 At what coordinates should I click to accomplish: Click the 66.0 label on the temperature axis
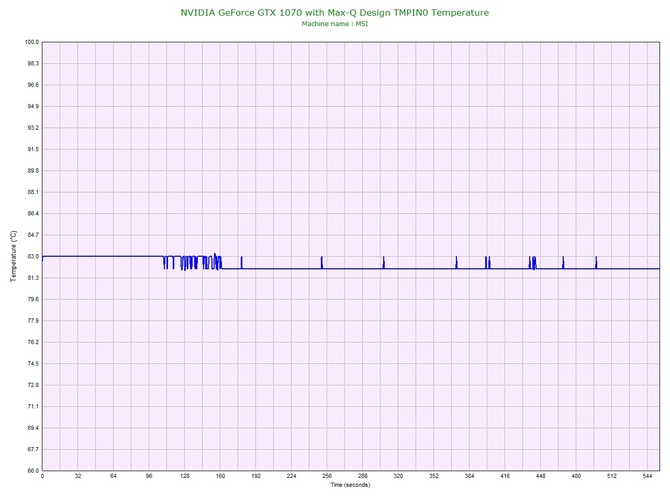tap(31, 470)
